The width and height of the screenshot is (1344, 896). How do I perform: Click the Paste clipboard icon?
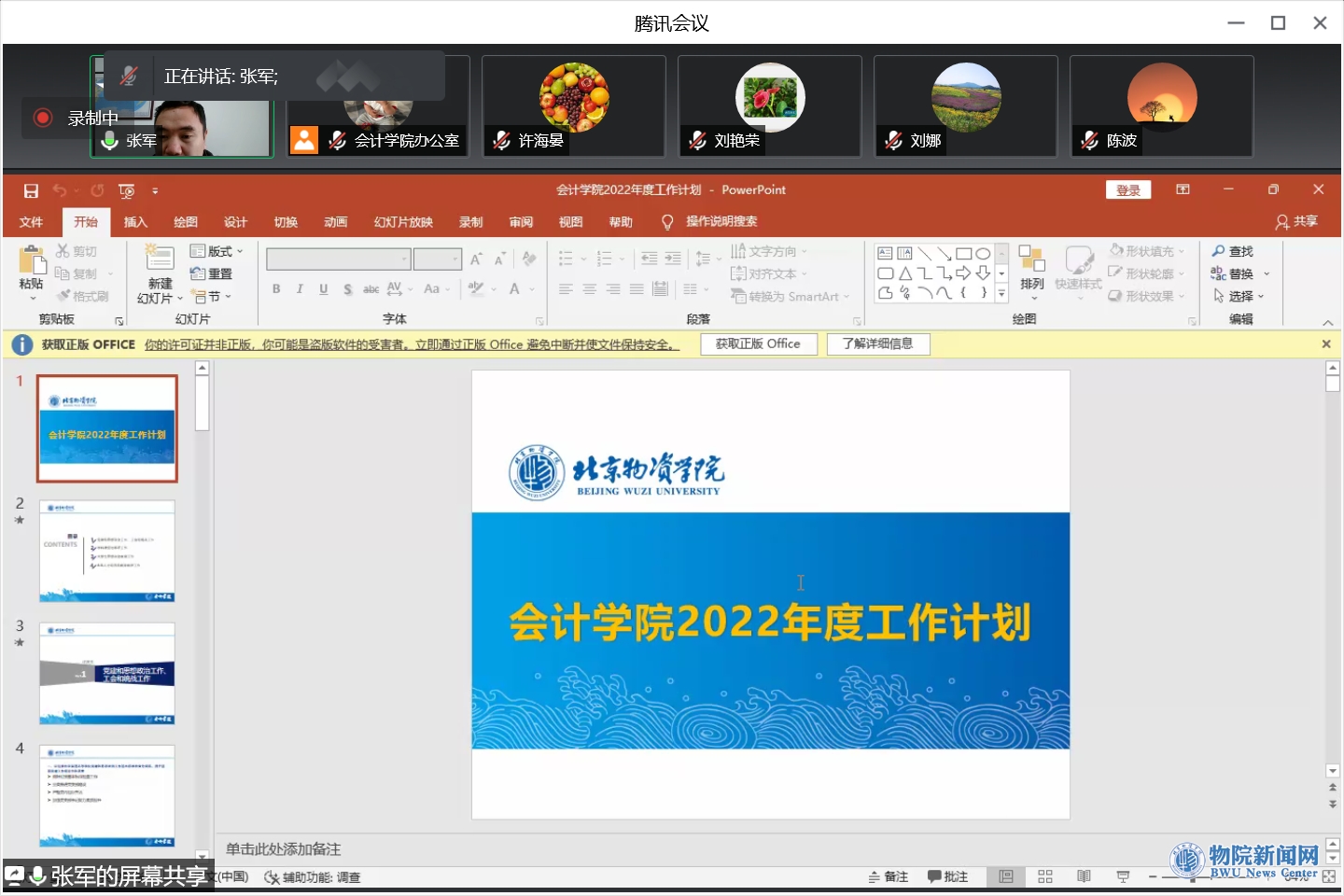pos(31,261)
